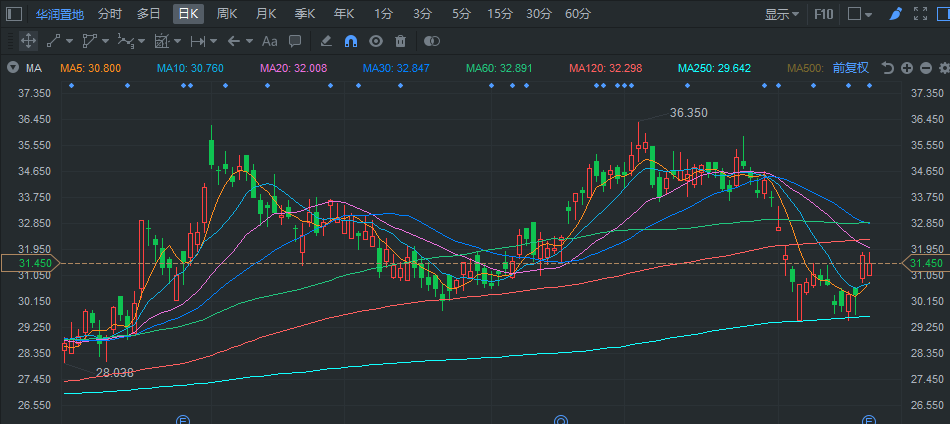This screenshot has height=424, width=950.
Task: Switch to 多日 tab
Action: (148, 14)
